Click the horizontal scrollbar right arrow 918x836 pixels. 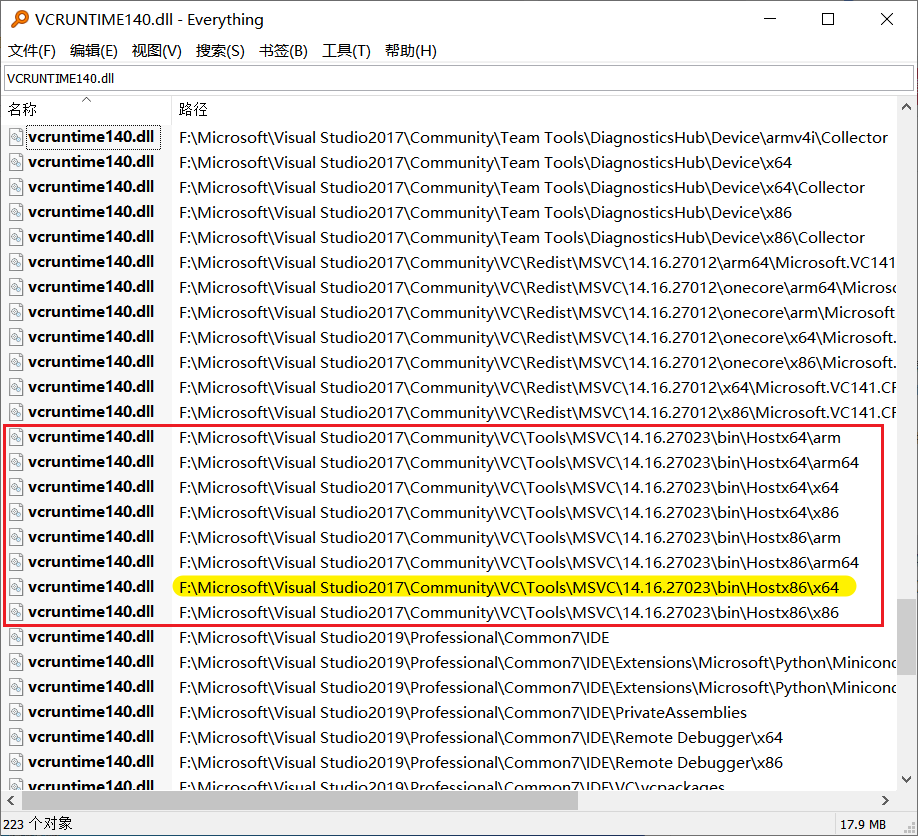click(x=885, y=800)
